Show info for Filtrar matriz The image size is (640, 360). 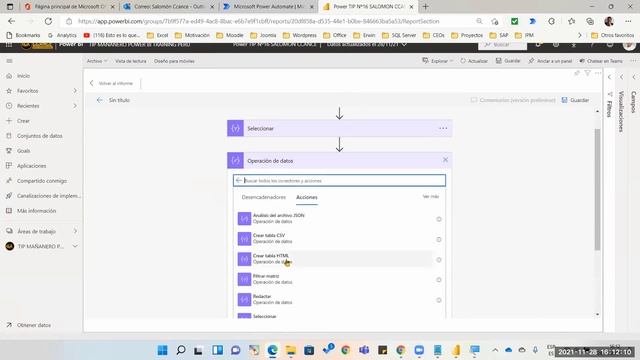[x=439, y=280]
